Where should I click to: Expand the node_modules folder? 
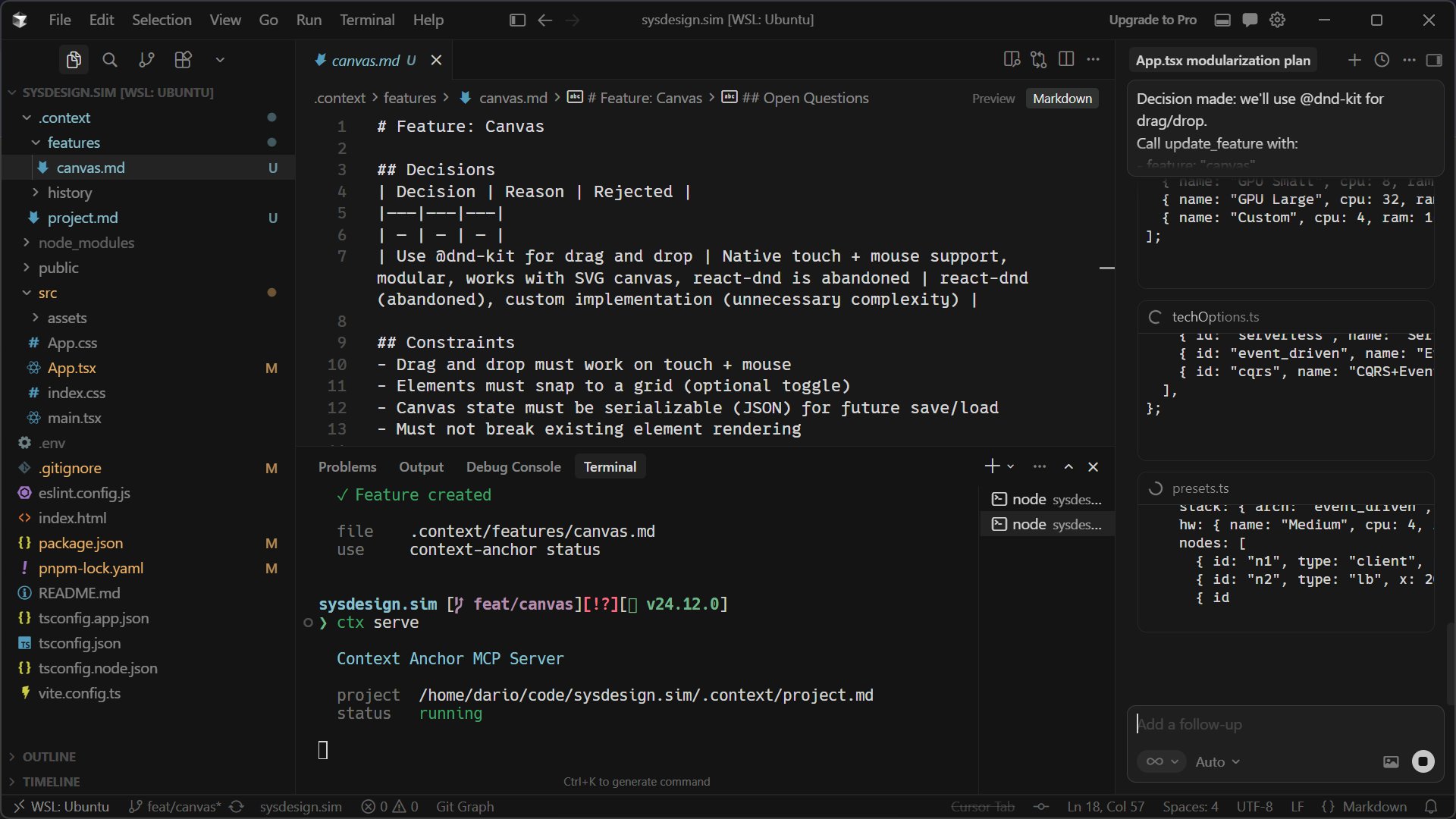tap(86, 243)
